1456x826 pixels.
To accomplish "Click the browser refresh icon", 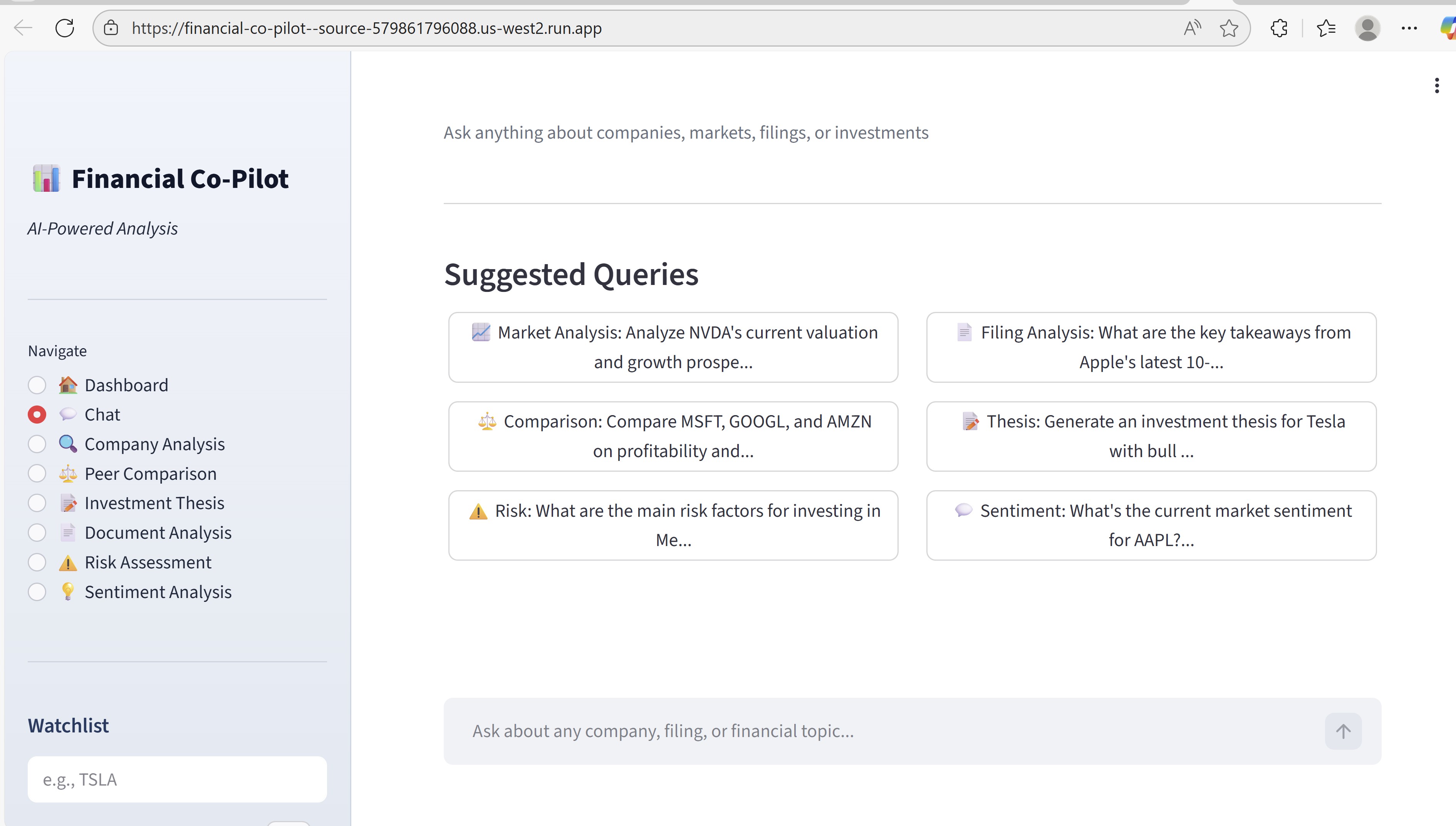I will coord(65,28).
